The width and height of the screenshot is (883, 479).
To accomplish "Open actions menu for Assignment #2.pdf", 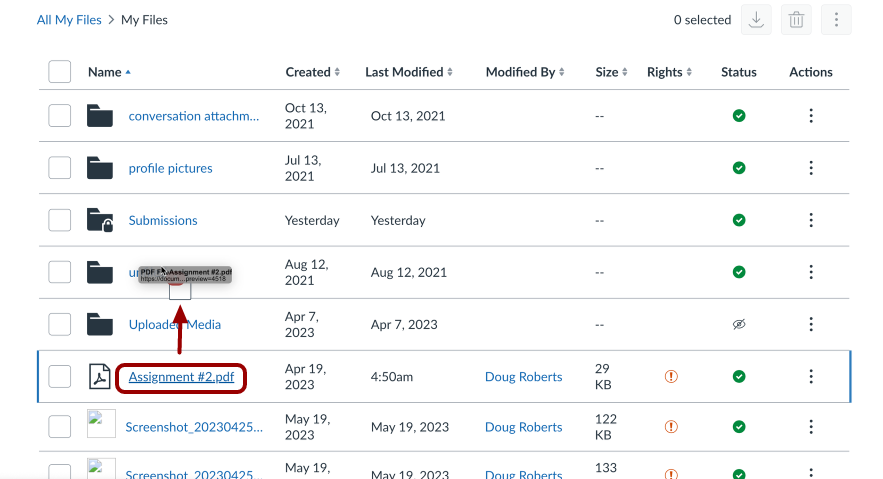I will (x=811, y=377).
